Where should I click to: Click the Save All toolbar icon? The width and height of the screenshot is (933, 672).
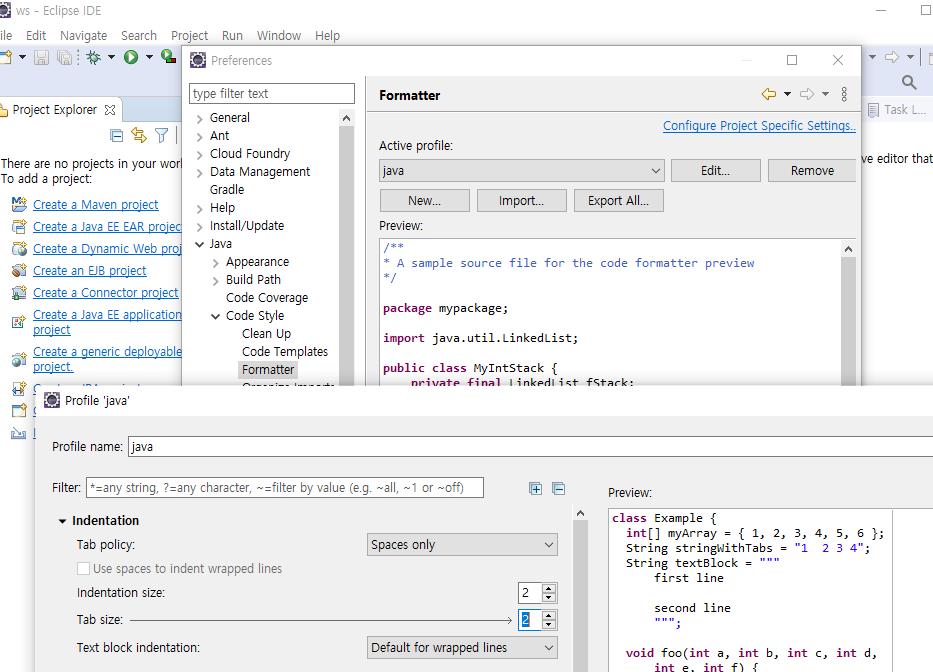(64, 58)
